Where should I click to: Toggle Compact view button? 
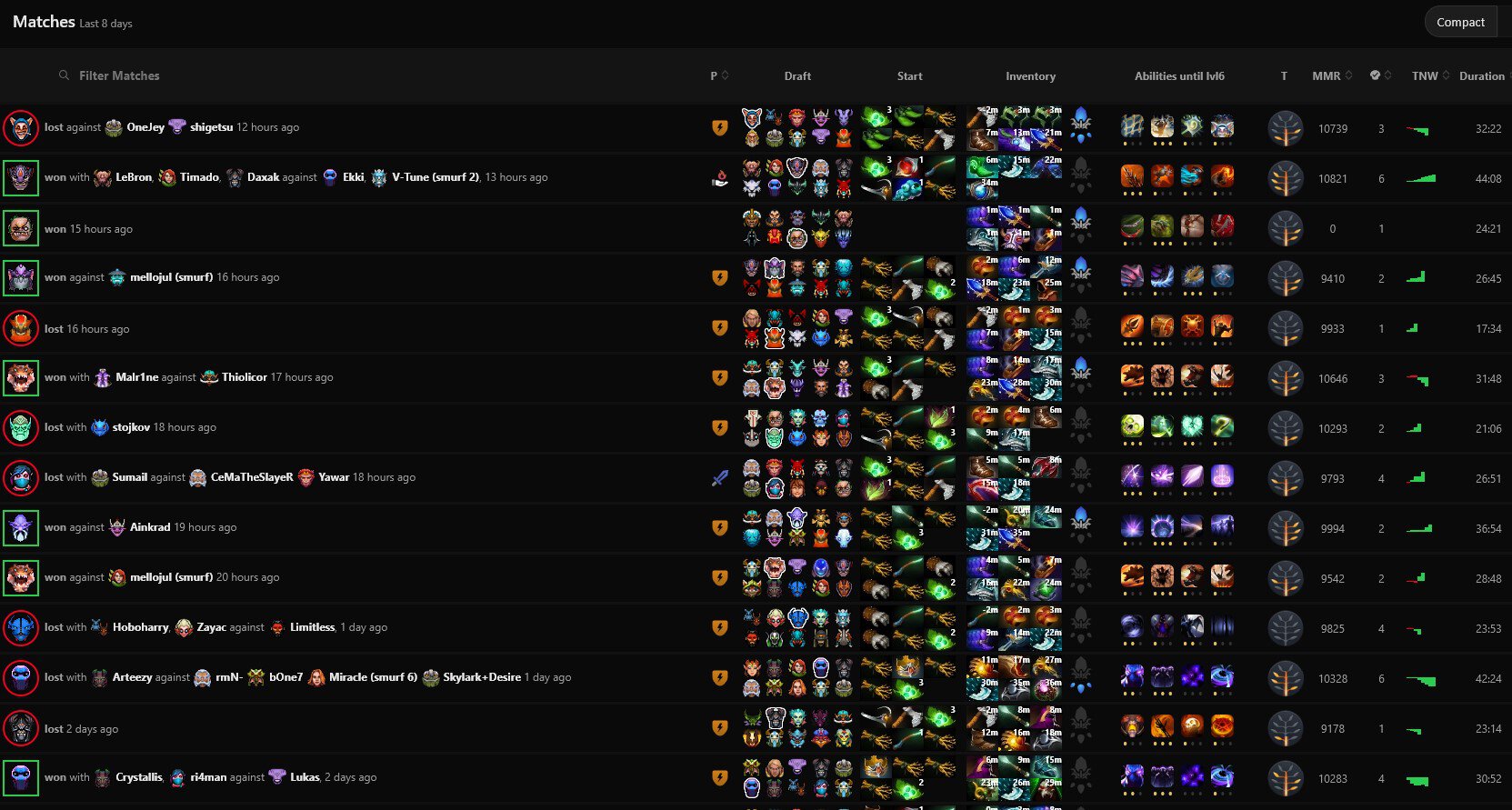click(x=1460, y=22)
